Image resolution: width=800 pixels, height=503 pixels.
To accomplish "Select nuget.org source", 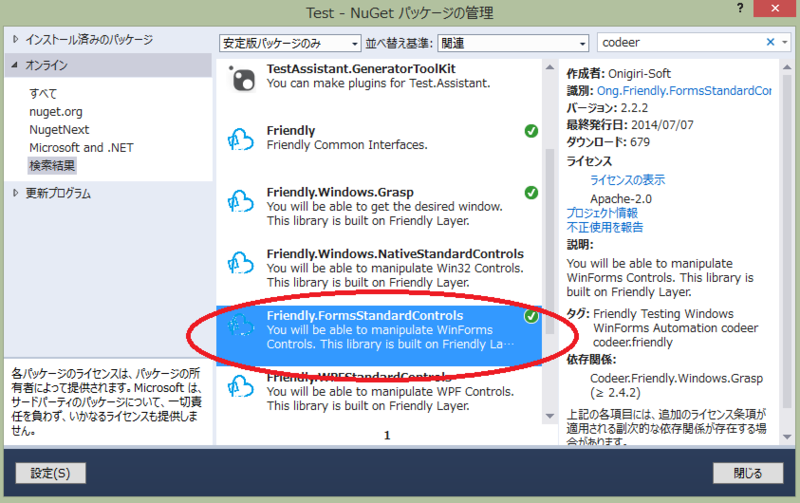I will 56,112.
